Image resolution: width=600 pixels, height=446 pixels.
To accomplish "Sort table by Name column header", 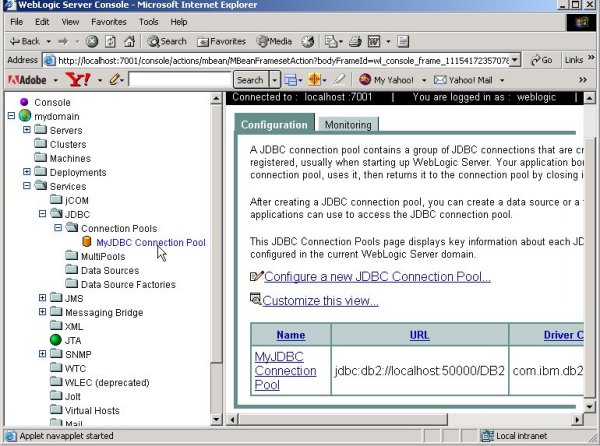I will [x=291, y=335].
